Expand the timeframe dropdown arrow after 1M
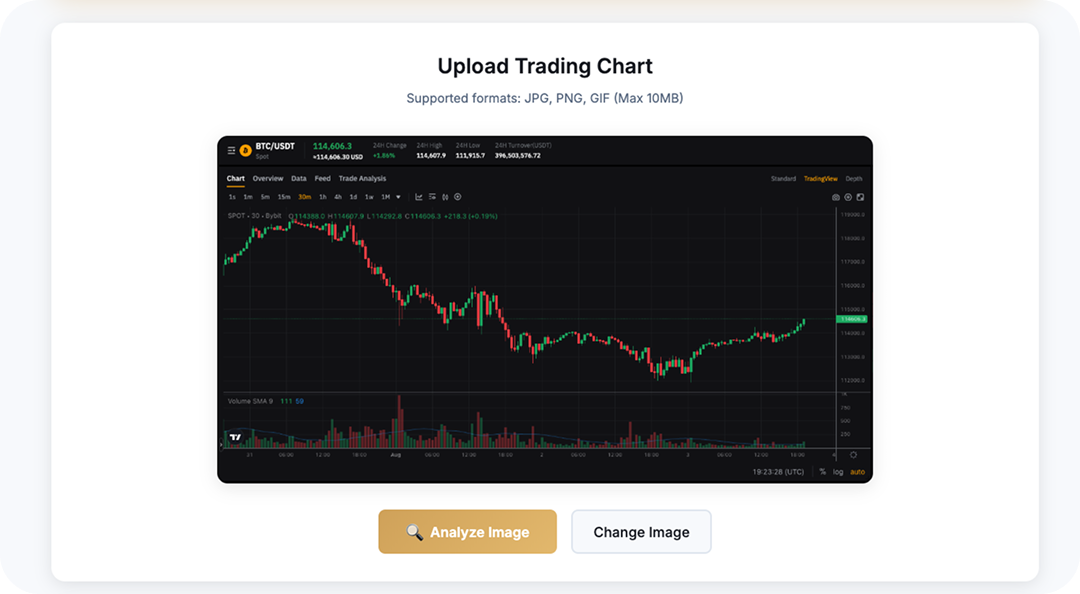This screenshot has height=594, width=1080. tap(398, 197)
